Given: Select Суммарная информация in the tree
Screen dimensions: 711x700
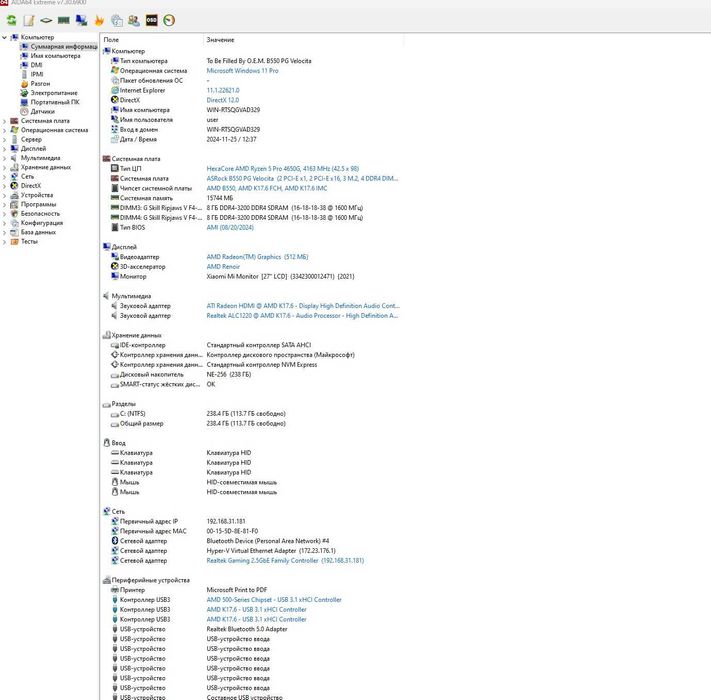Looking at the screenshot, I should pos(64,47).
